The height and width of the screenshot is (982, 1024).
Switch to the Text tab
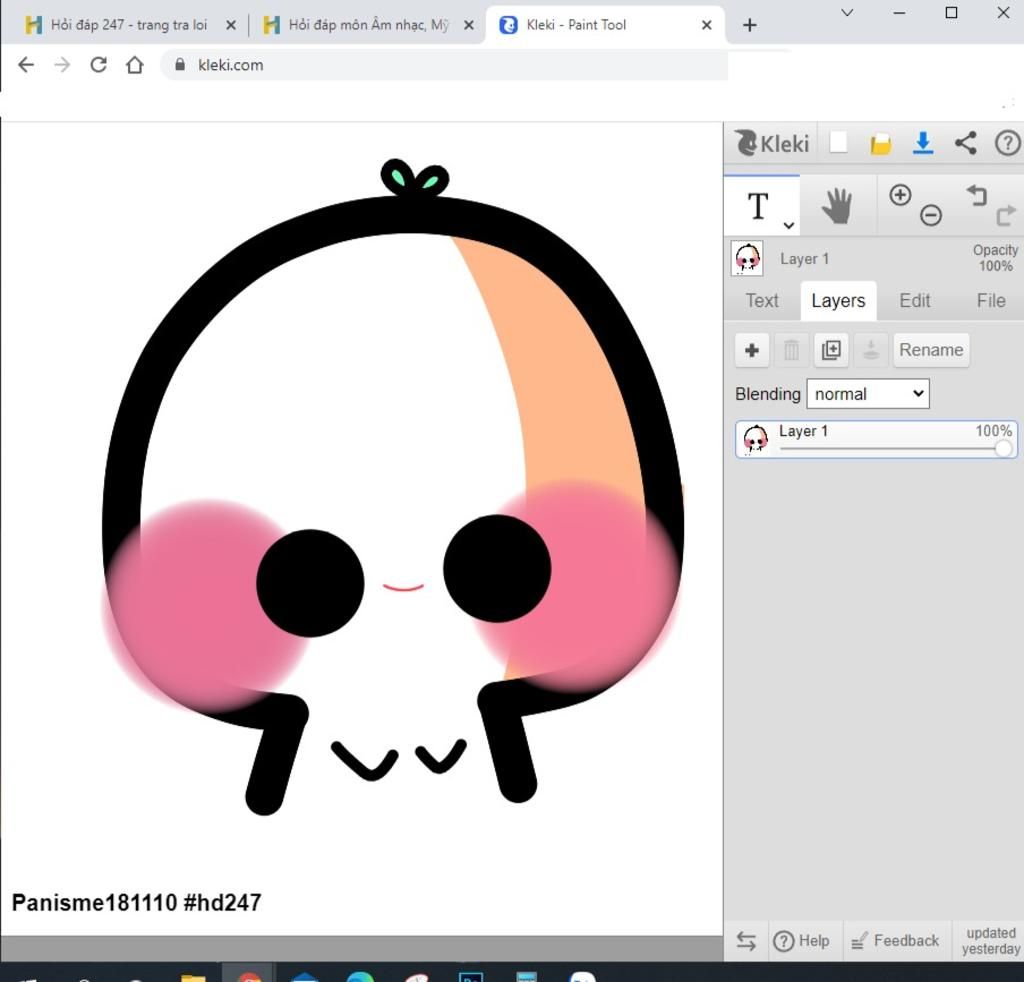[762, 300]
